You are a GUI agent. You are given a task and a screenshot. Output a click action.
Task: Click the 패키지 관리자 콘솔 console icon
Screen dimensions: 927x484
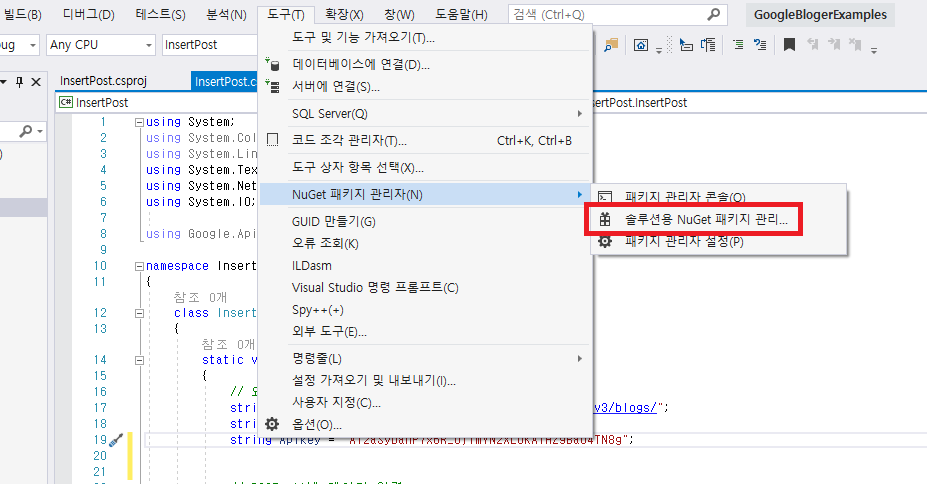tap(605, 197)
